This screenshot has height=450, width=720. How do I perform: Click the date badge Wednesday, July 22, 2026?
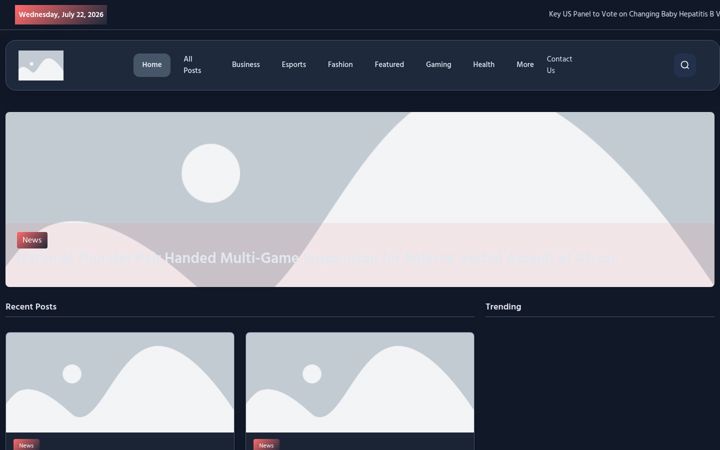coord(61,15)
